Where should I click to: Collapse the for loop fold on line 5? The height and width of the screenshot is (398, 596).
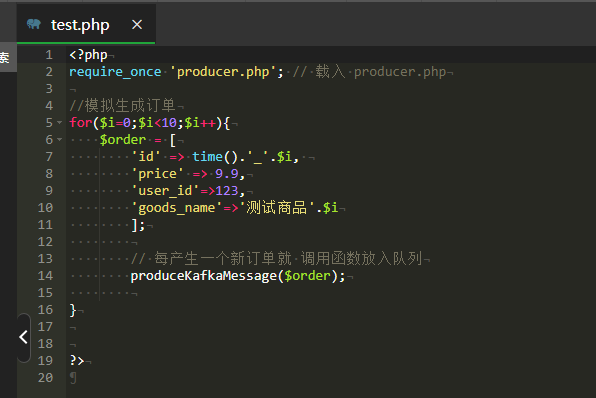point(59,122)
